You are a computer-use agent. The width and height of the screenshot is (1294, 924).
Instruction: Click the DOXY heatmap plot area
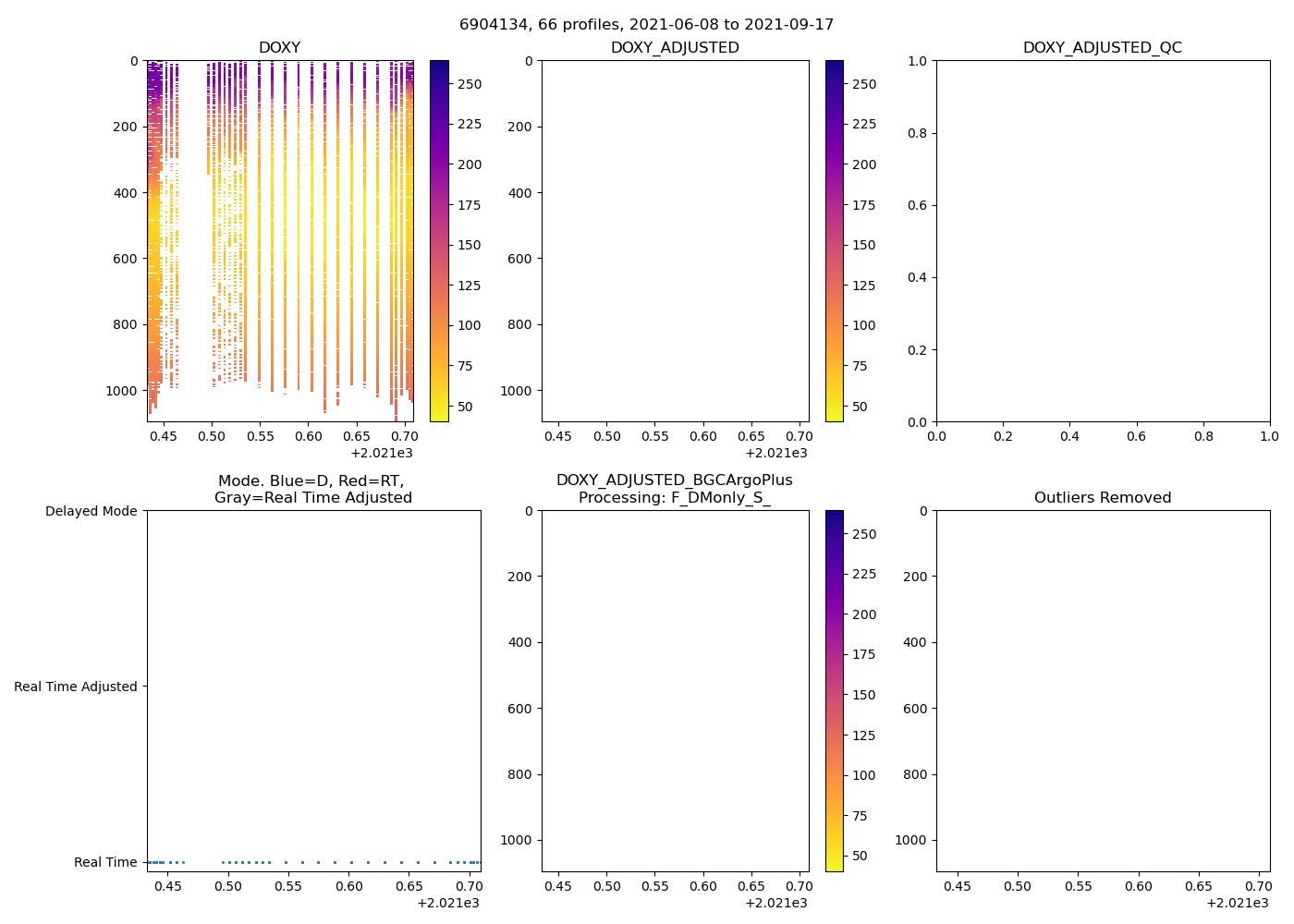click(280, 240)
